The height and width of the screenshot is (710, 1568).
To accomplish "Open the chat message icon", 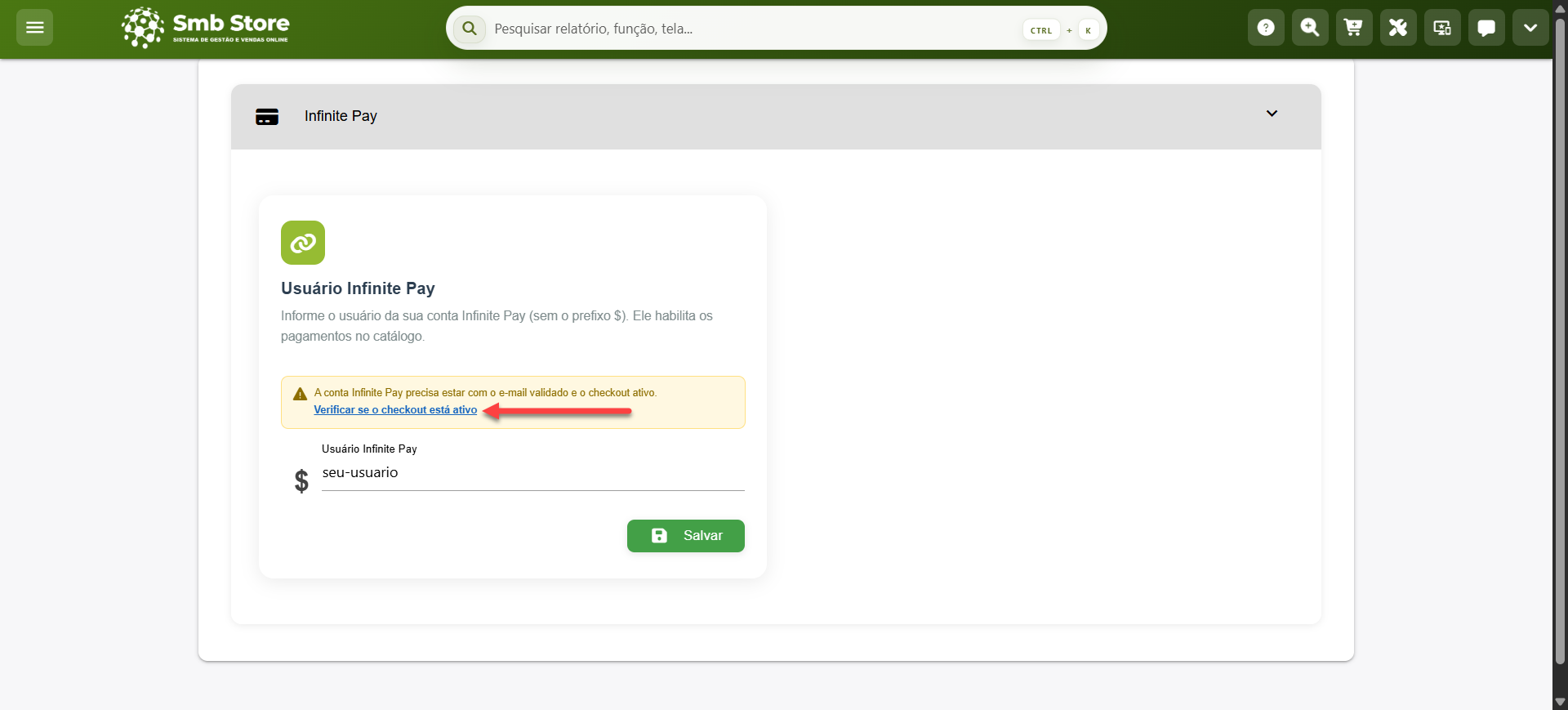I will [x=1486, y=28].
